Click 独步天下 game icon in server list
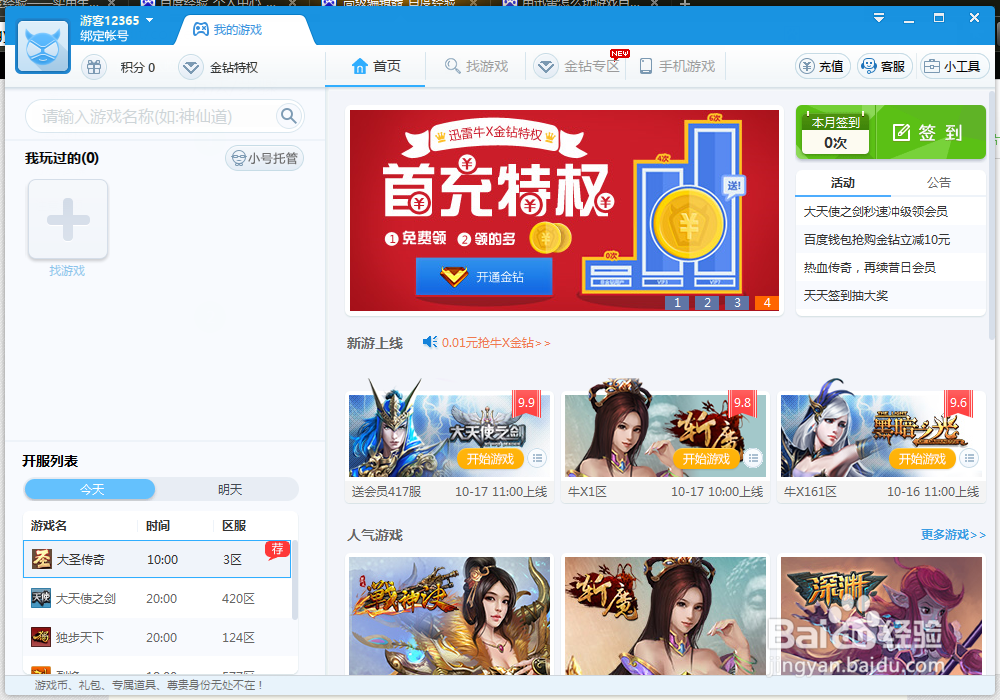The height and width of the screenshot is (700, 1000). (x=41, y=637)
